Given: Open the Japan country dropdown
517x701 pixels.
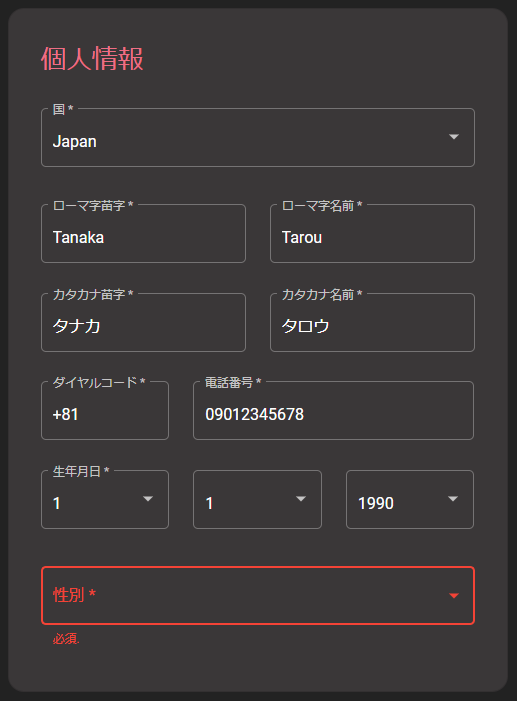Looking at the screenshot, I should point(258,137).
